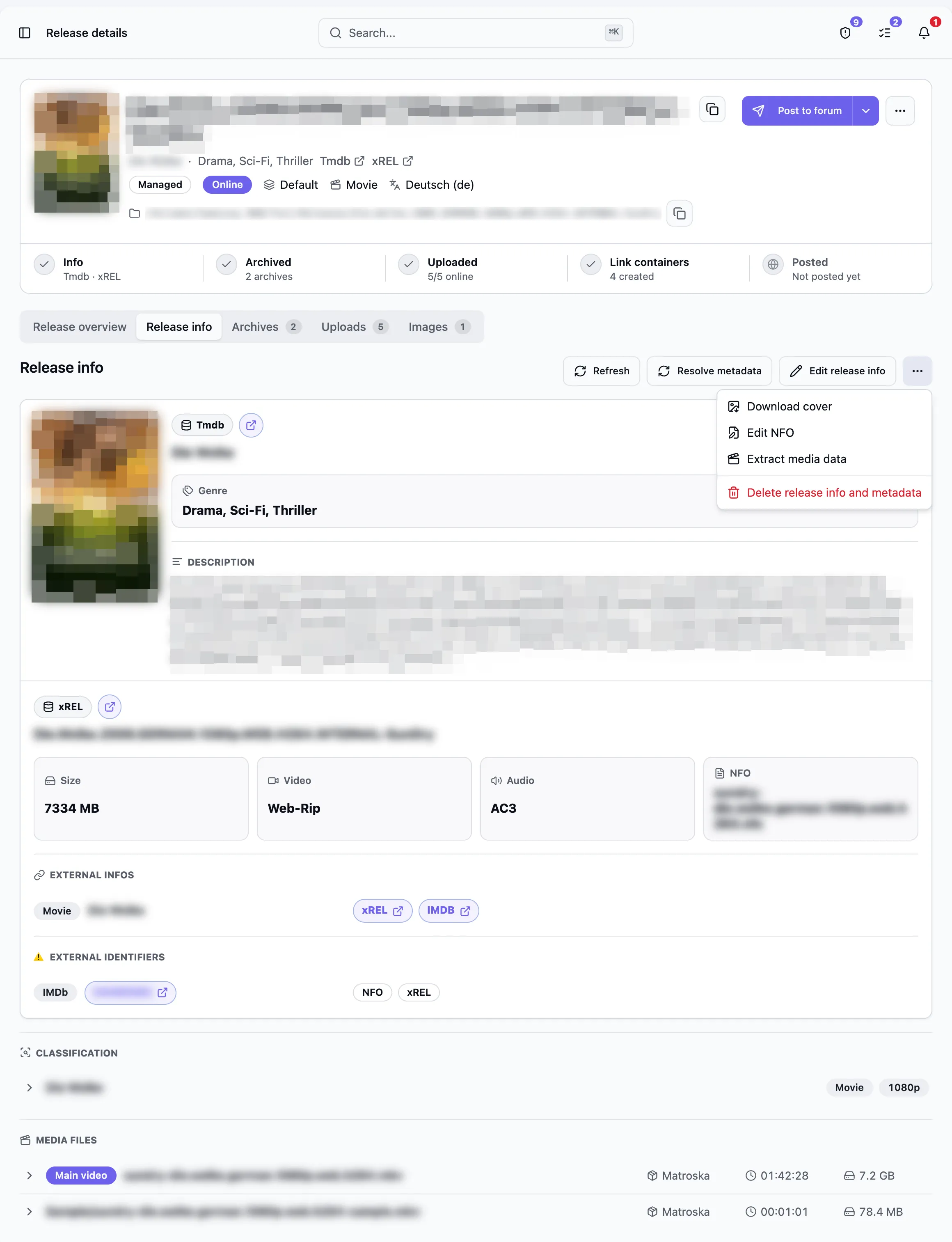Screen dimensions: 952x1242
Task: Click Post to forum
Action: 797,110
